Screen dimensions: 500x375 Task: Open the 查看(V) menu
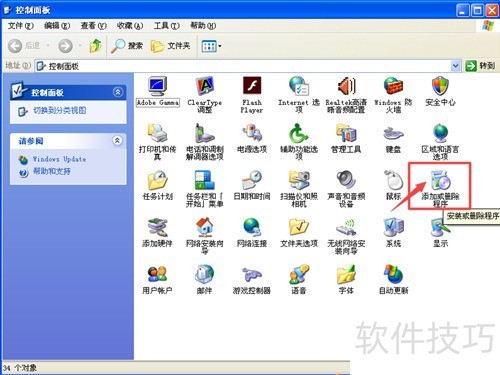click(93, 26)
